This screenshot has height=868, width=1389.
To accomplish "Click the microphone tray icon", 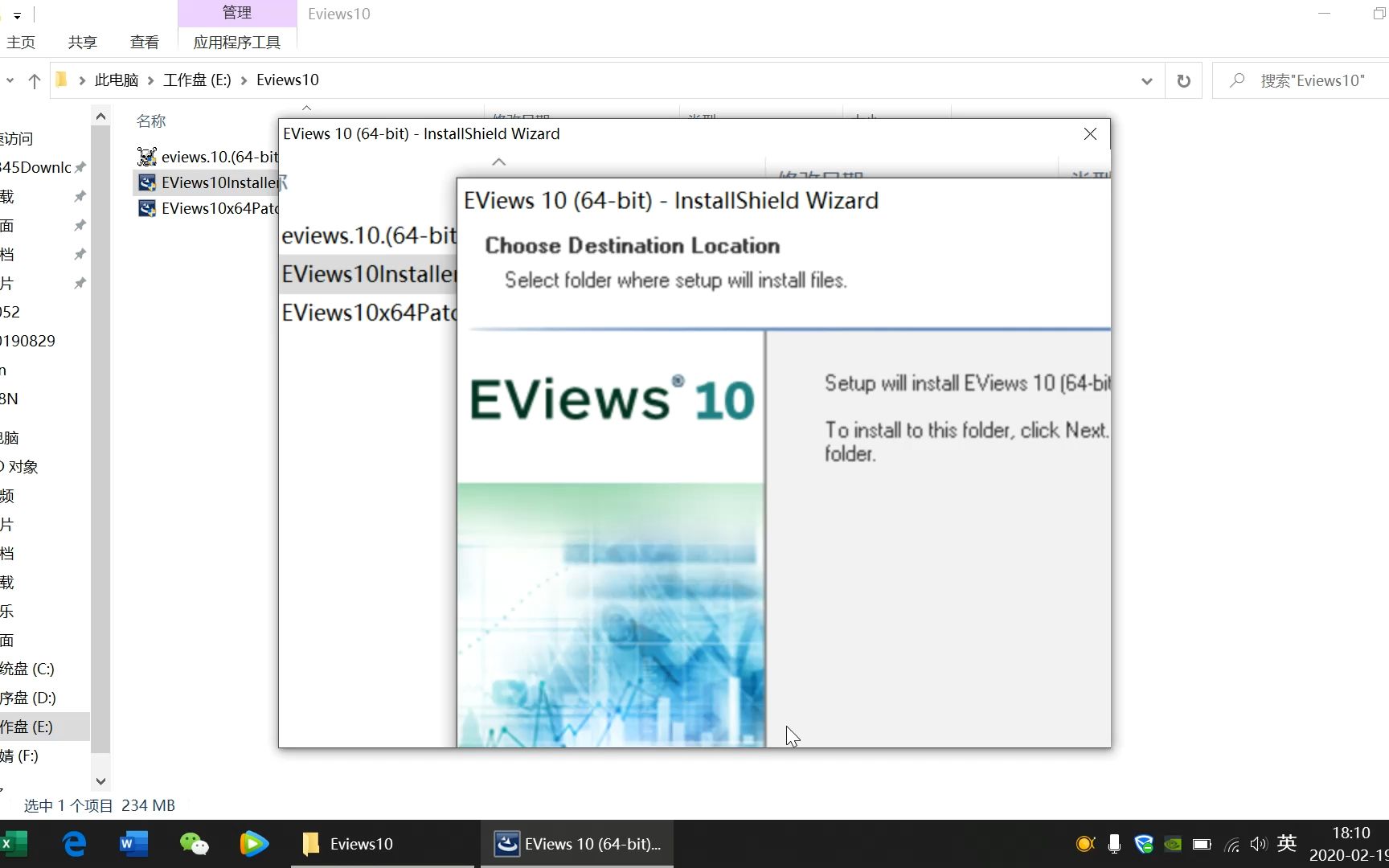I will (1114, 844).
